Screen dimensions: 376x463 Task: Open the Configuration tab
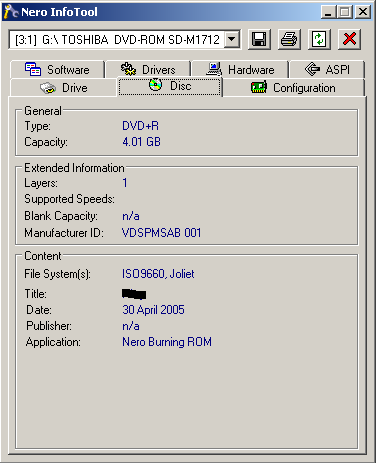click(293, 88)
